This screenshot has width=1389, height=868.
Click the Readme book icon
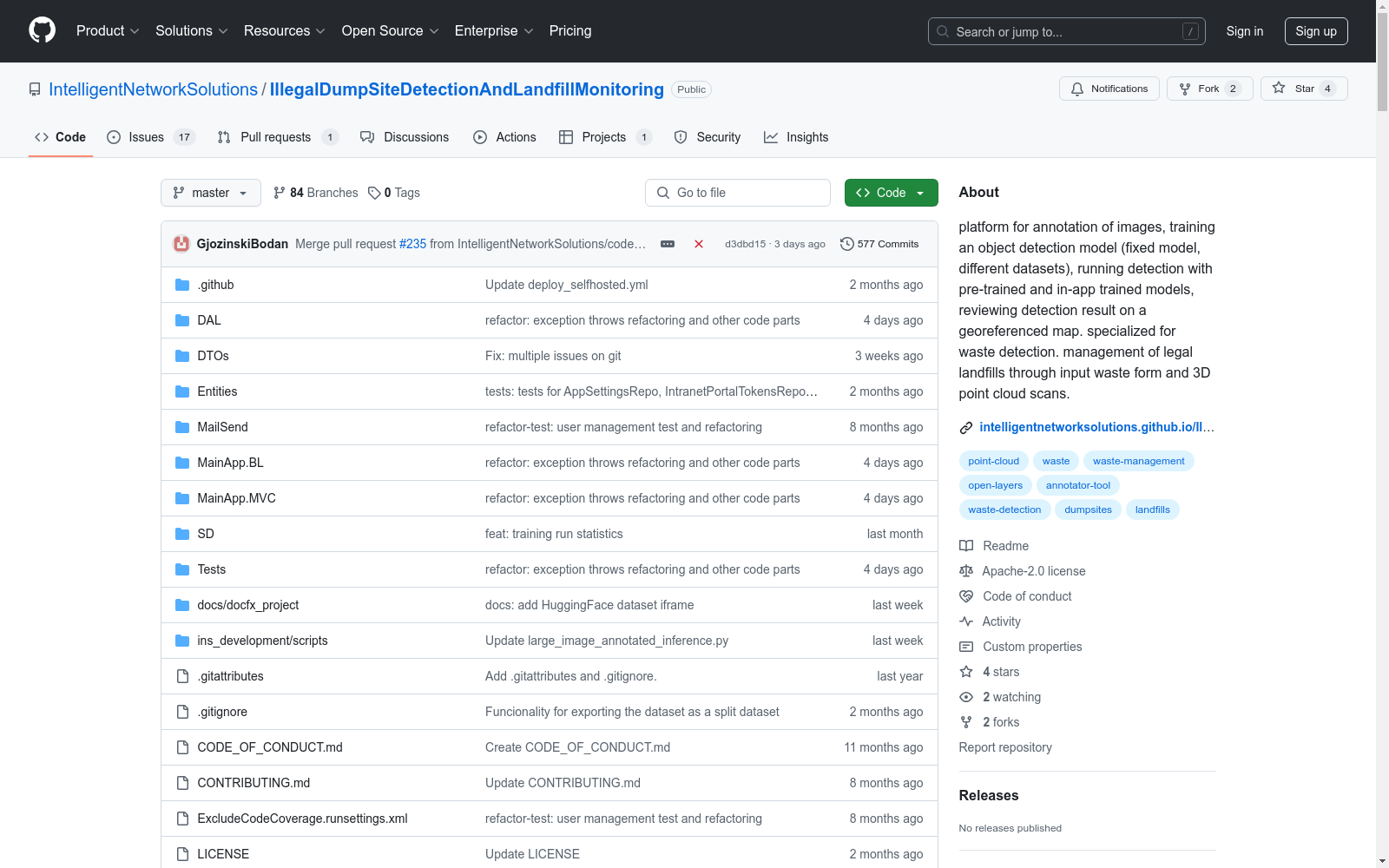[x=966, y=546]
